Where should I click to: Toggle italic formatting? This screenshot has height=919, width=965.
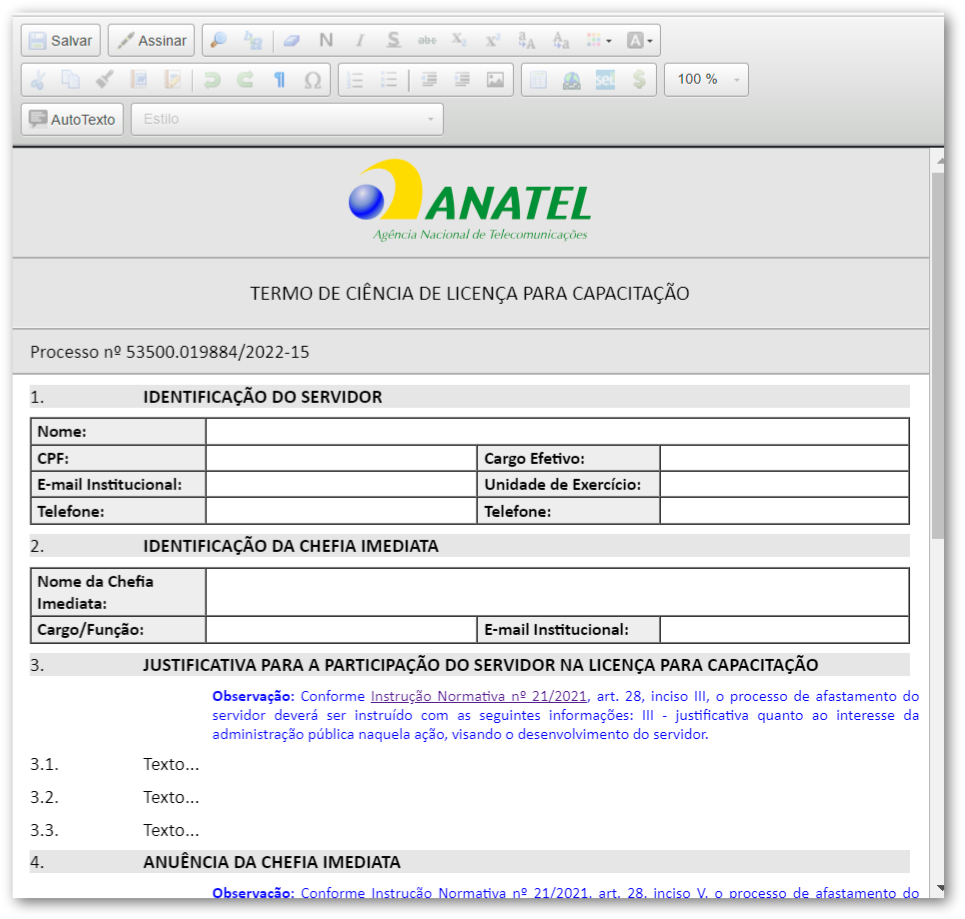(359, 41)
